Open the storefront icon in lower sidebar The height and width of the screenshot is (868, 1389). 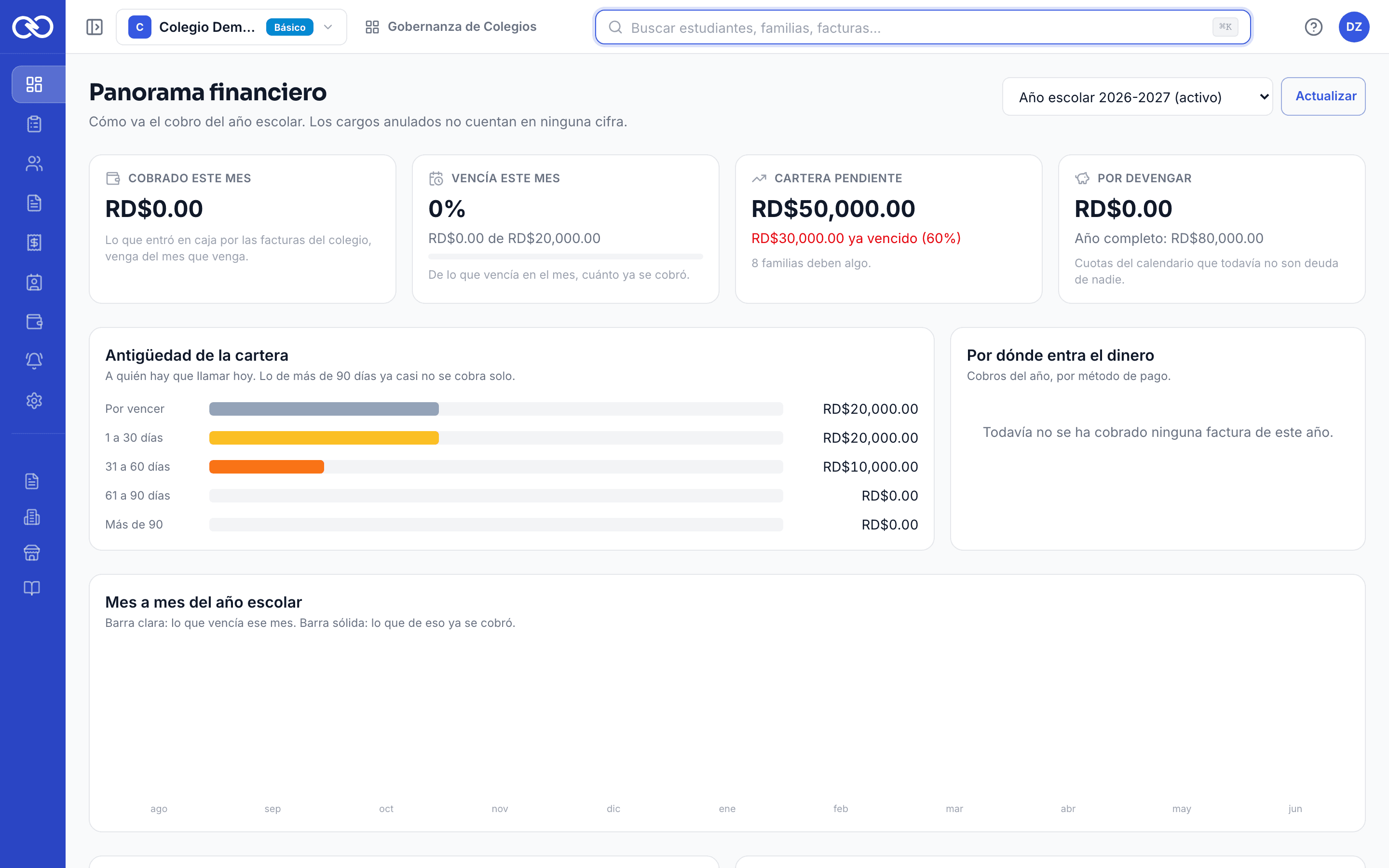[32, 553]
